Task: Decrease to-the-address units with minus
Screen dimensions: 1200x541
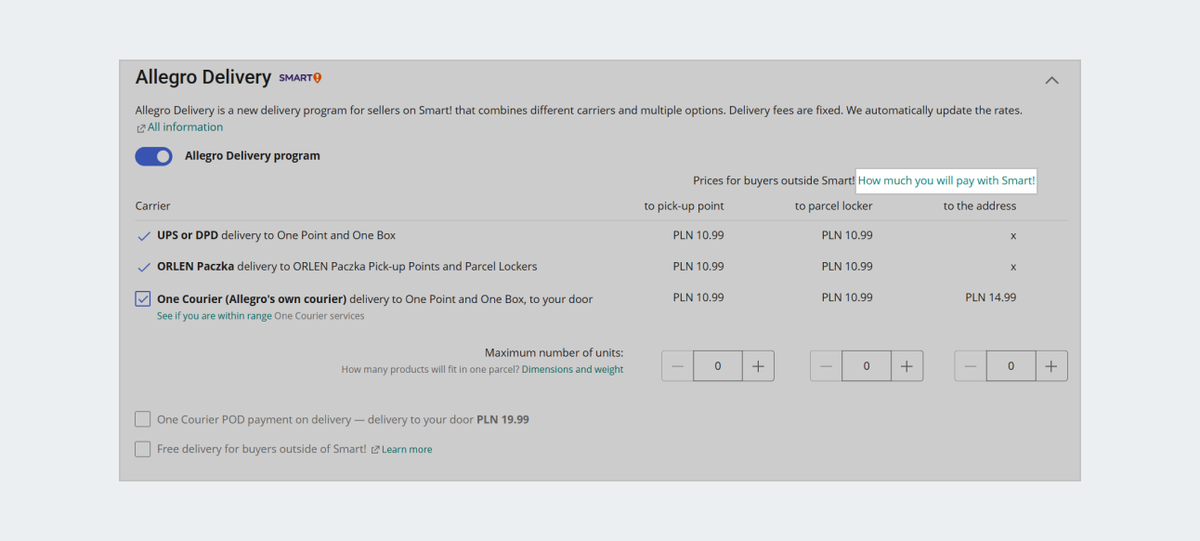Action: [971, 366]
